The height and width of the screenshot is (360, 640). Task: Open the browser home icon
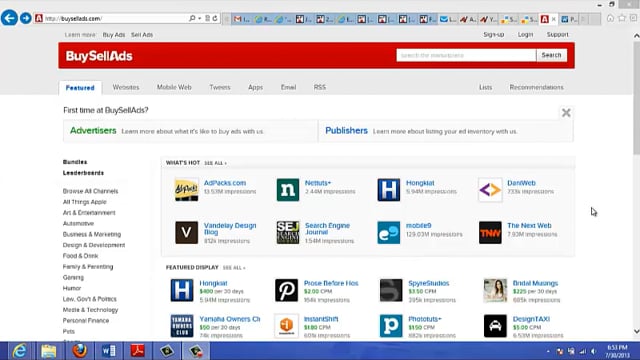pos(610,18)
